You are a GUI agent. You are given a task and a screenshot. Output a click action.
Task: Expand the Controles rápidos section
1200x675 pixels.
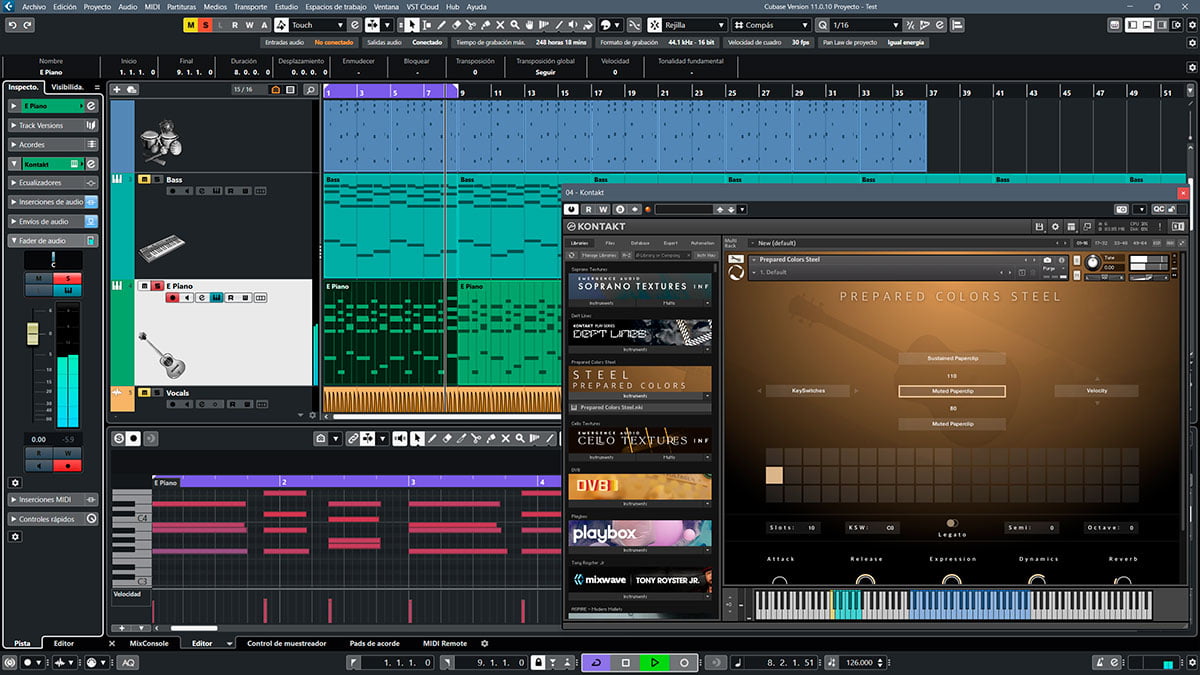53,519
